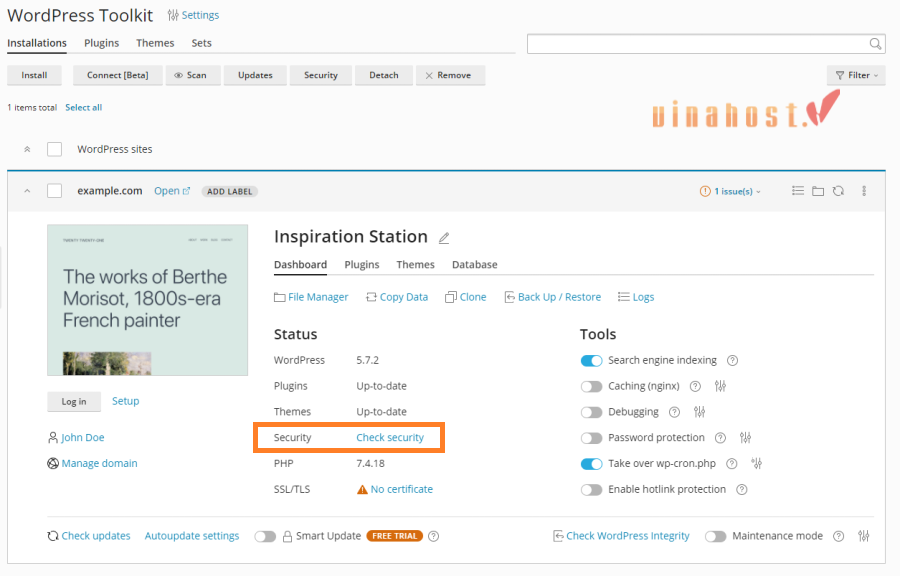
Task: Open the site Database tab
Action: coord(475,264)
